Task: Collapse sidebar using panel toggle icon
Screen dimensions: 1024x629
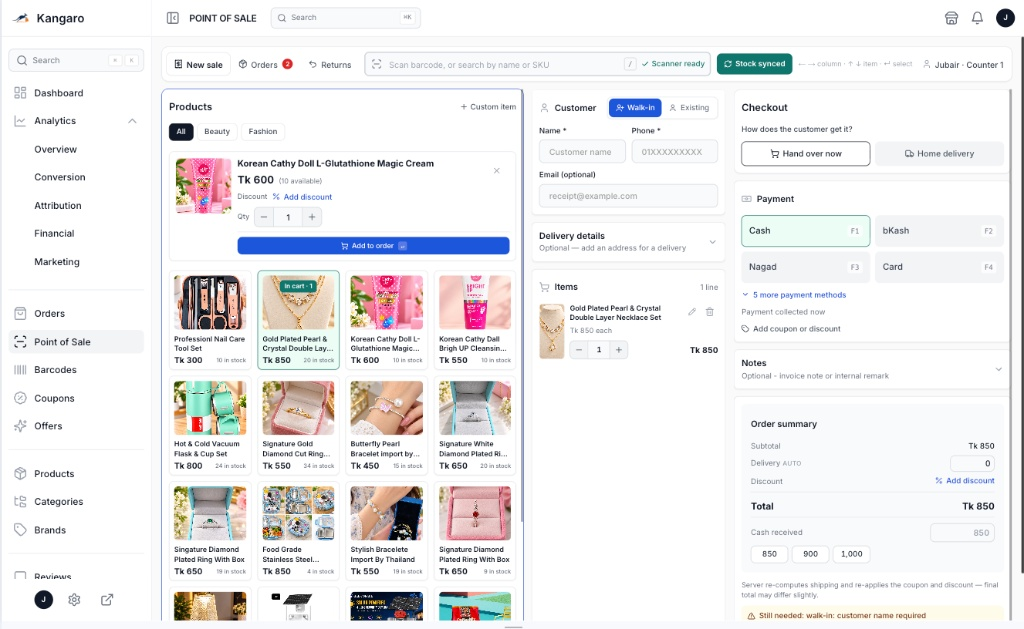Action: click(172, 18)
